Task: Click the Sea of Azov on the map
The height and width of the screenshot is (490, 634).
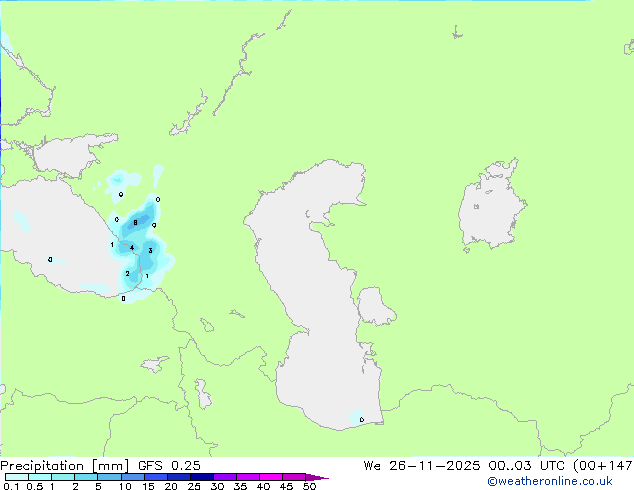Action: pyautogui.click(x=69, y=156)
